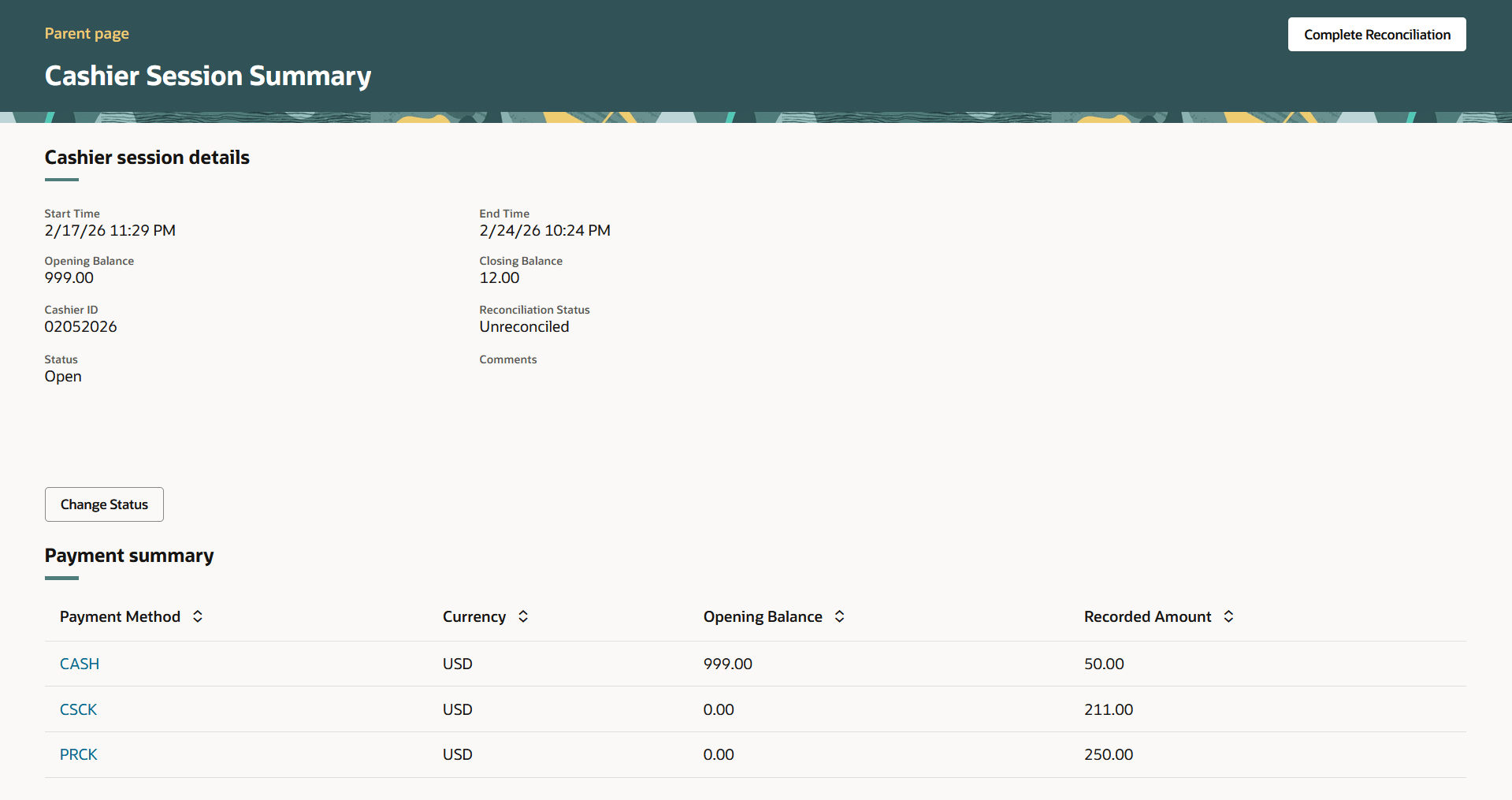Select Closing Balance value 12.00
Viewport: 1512px width, 800px height.
pyautogui.click(x=500, y=277)
